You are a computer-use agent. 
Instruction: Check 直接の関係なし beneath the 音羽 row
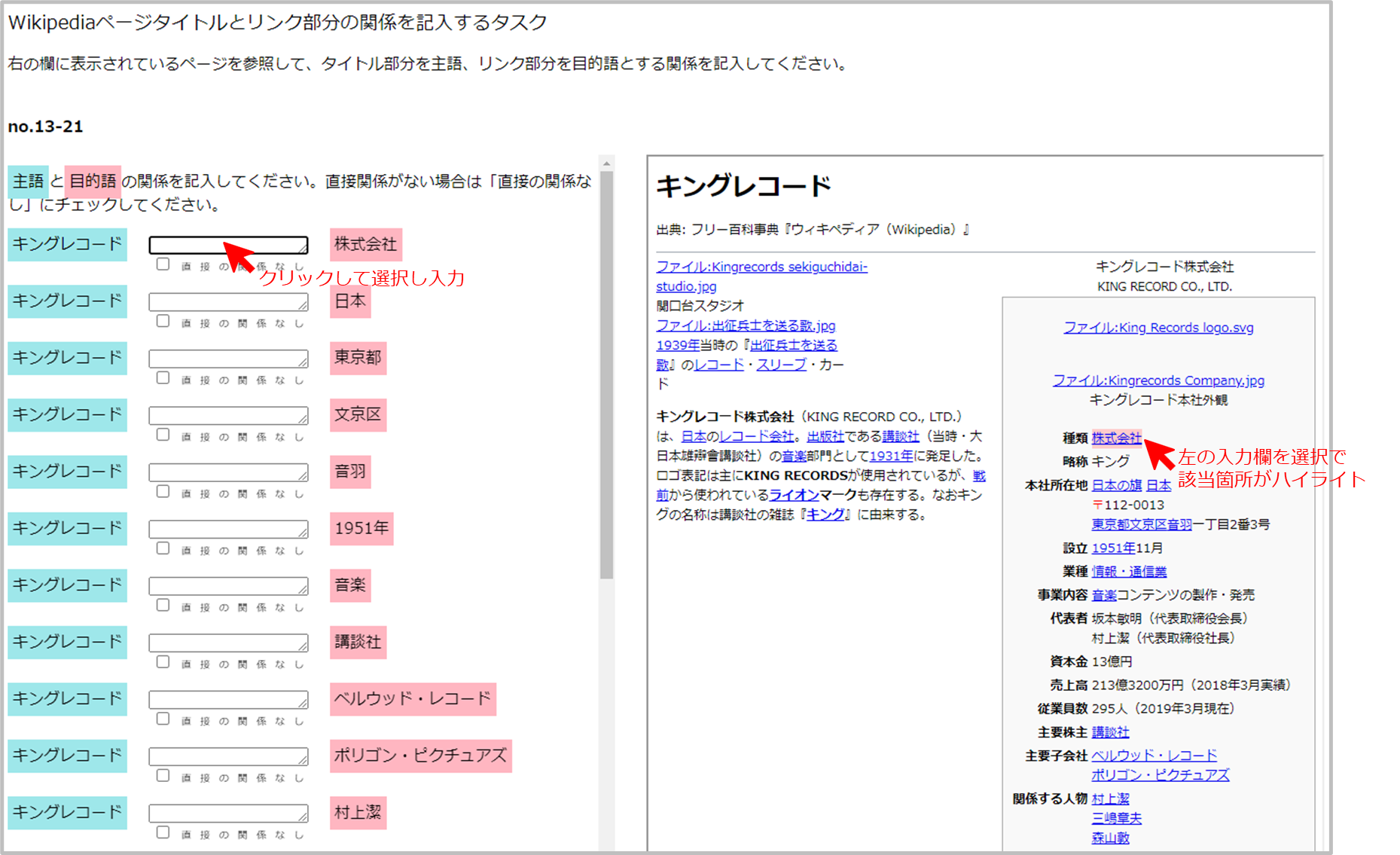point(163,492)
